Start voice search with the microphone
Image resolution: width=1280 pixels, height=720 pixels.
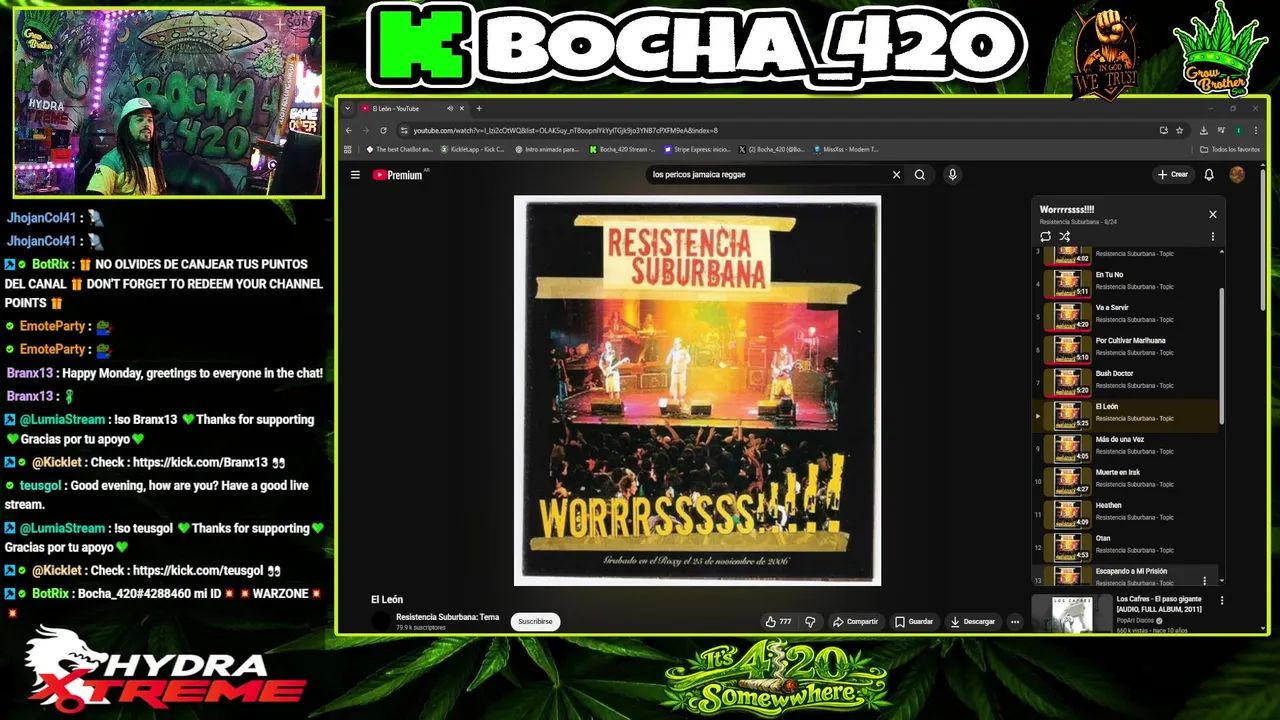952,175
